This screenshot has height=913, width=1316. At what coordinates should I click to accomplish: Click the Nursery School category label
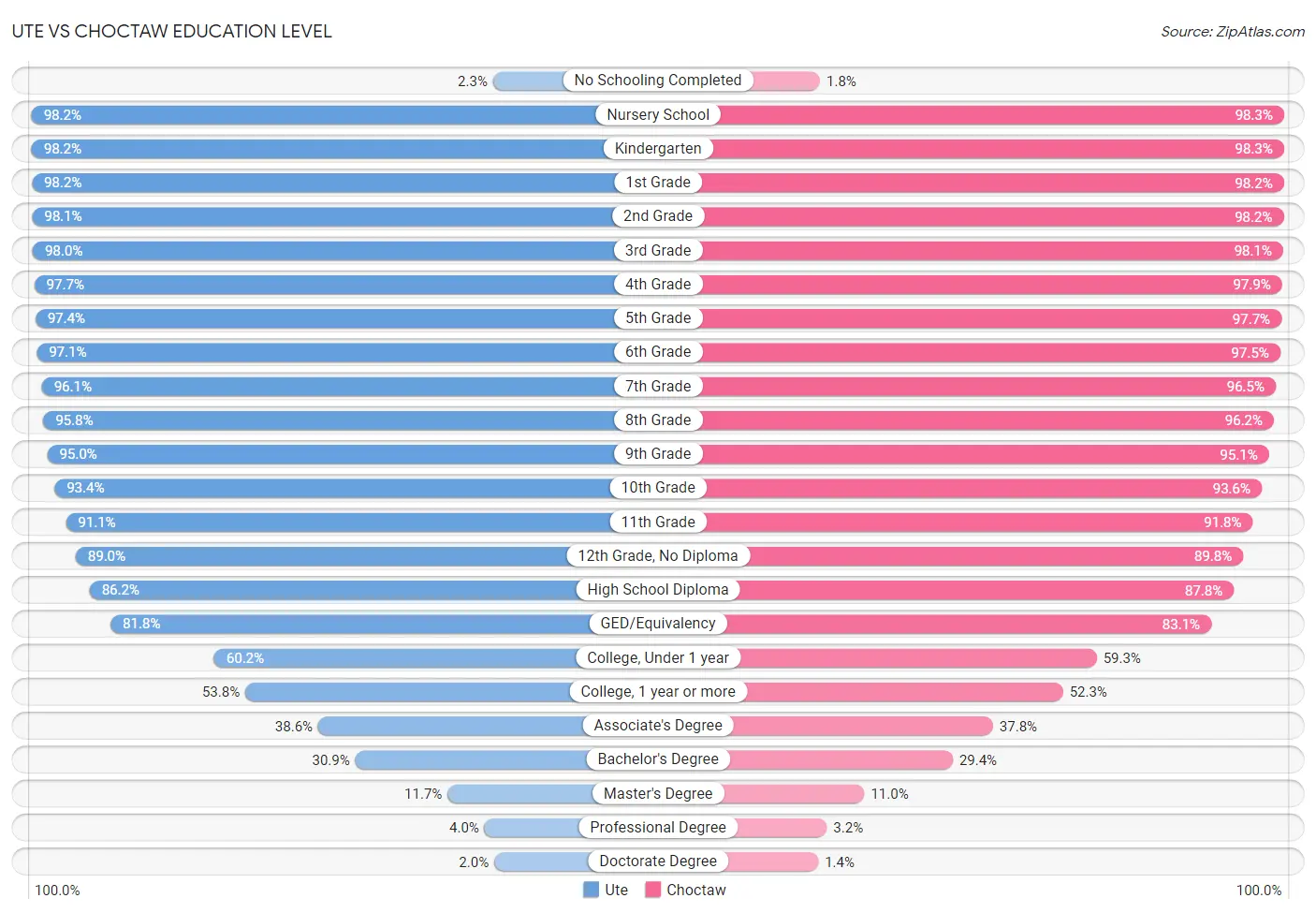point(658,114)
